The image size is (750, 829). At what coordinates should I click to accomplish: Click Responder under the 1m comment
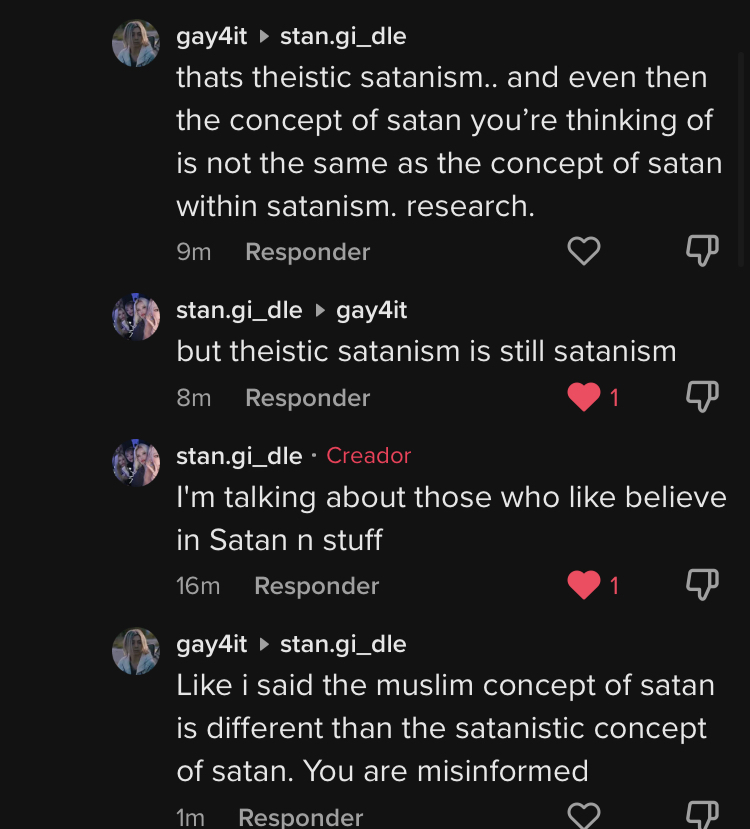click(301, 817)
